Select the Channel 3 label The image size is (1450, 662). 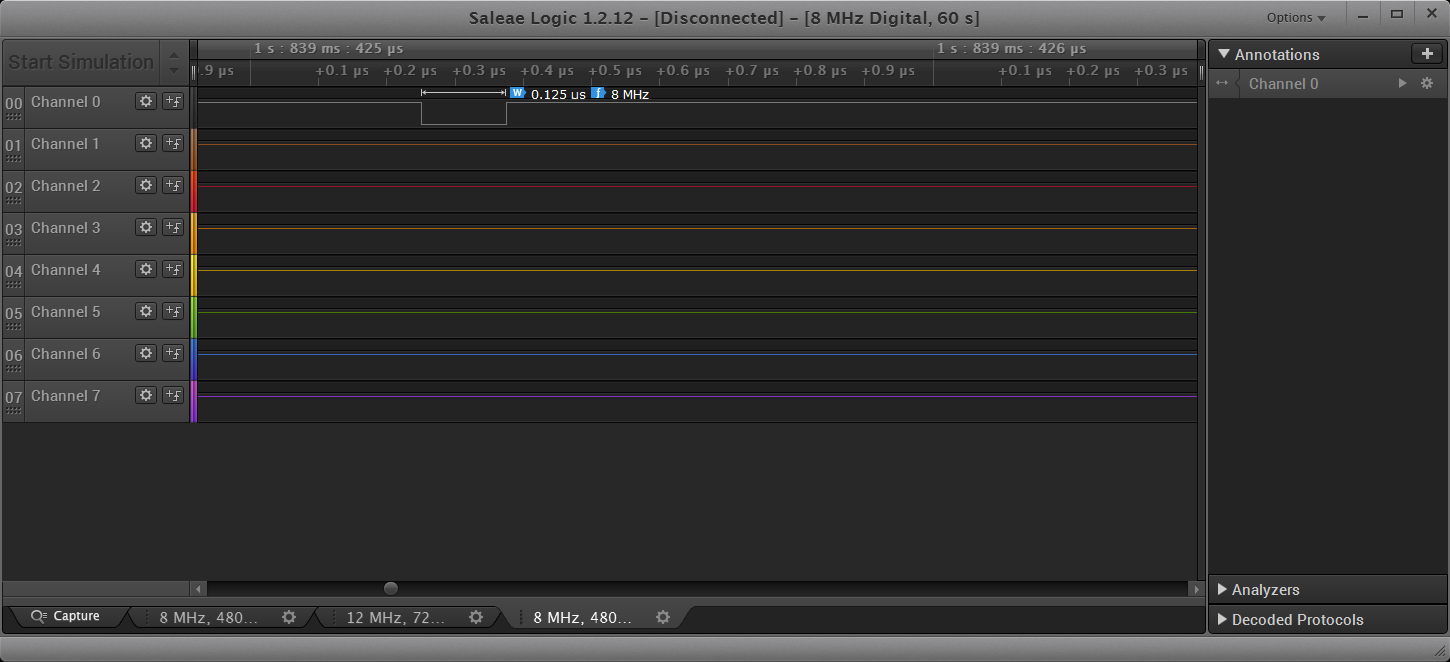[65, 228]
